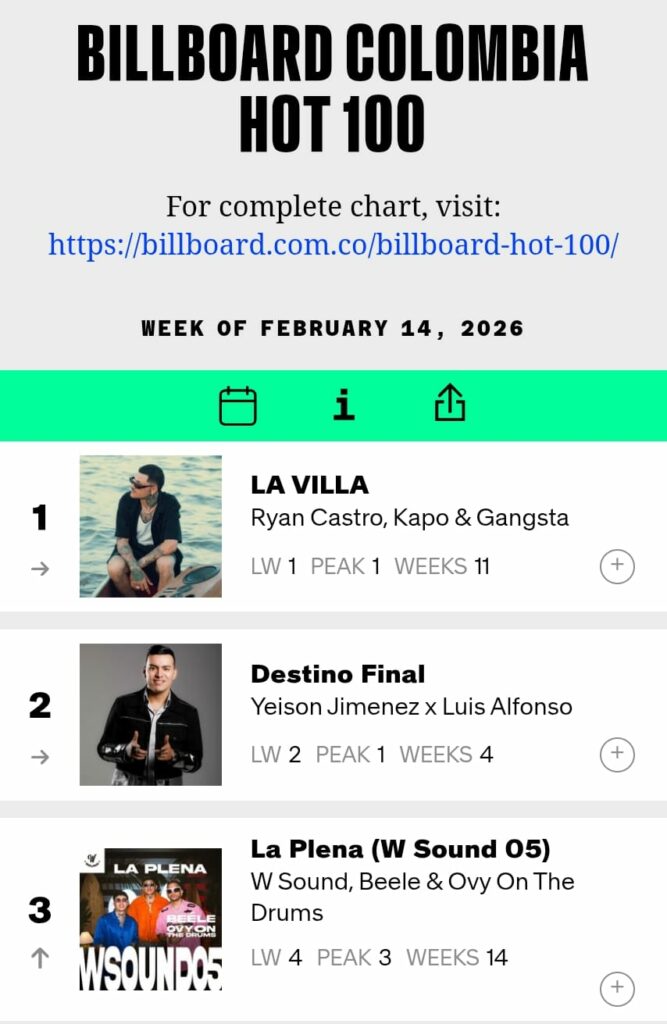The width and height of the screenshot is (667, 1024).
Task: Click Destino Final cover thumbnail
Action: click(x=151, y=714)
